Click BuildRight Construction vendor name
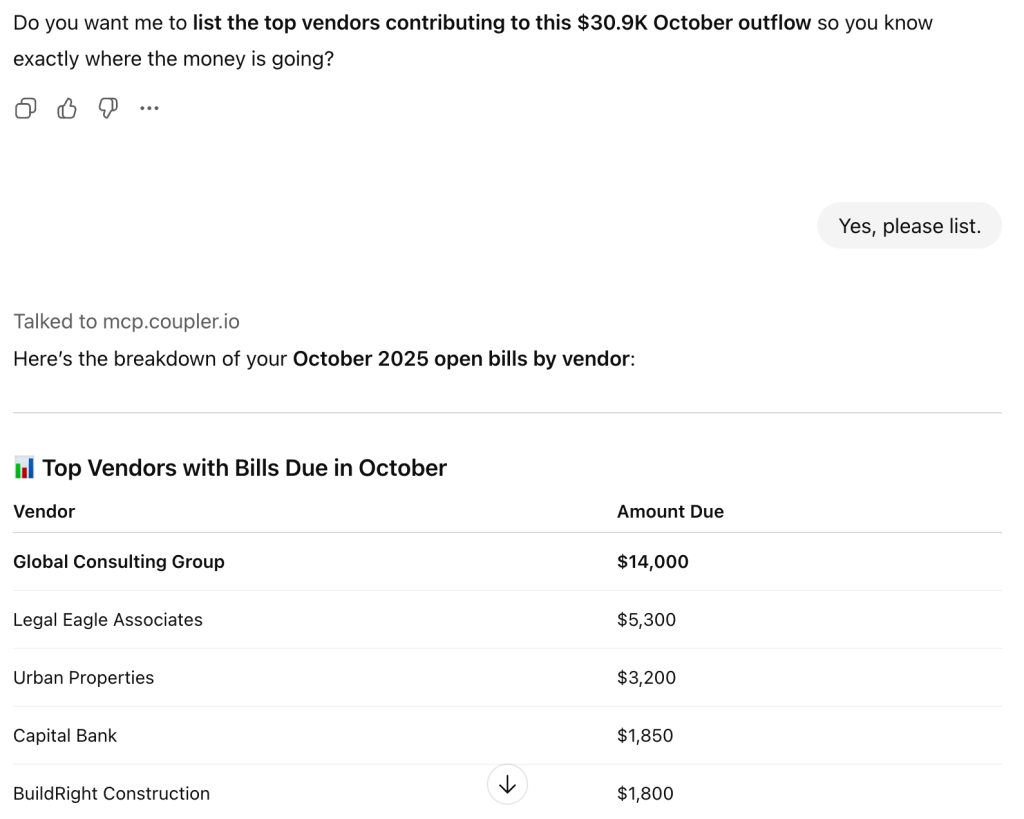The image size is (1024, 819). click(x=112, y=794)
